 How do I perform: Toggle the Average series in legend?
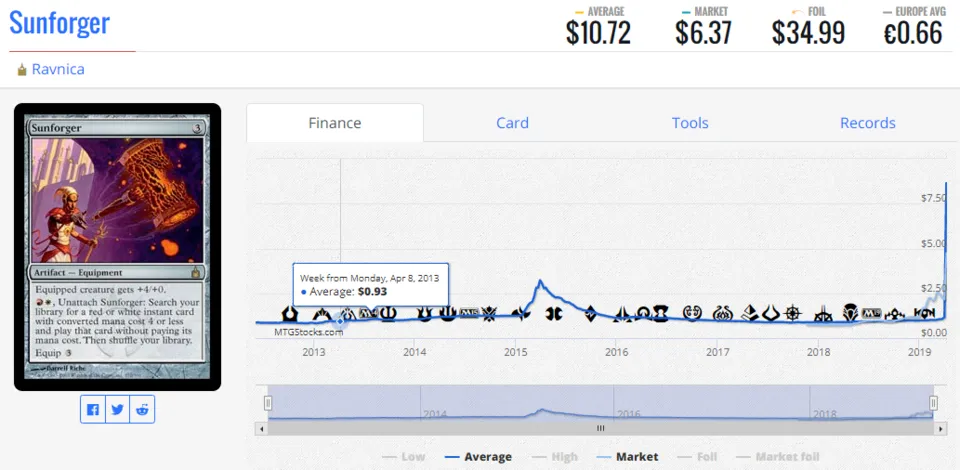pyautogui.click(x=478, y=457)
